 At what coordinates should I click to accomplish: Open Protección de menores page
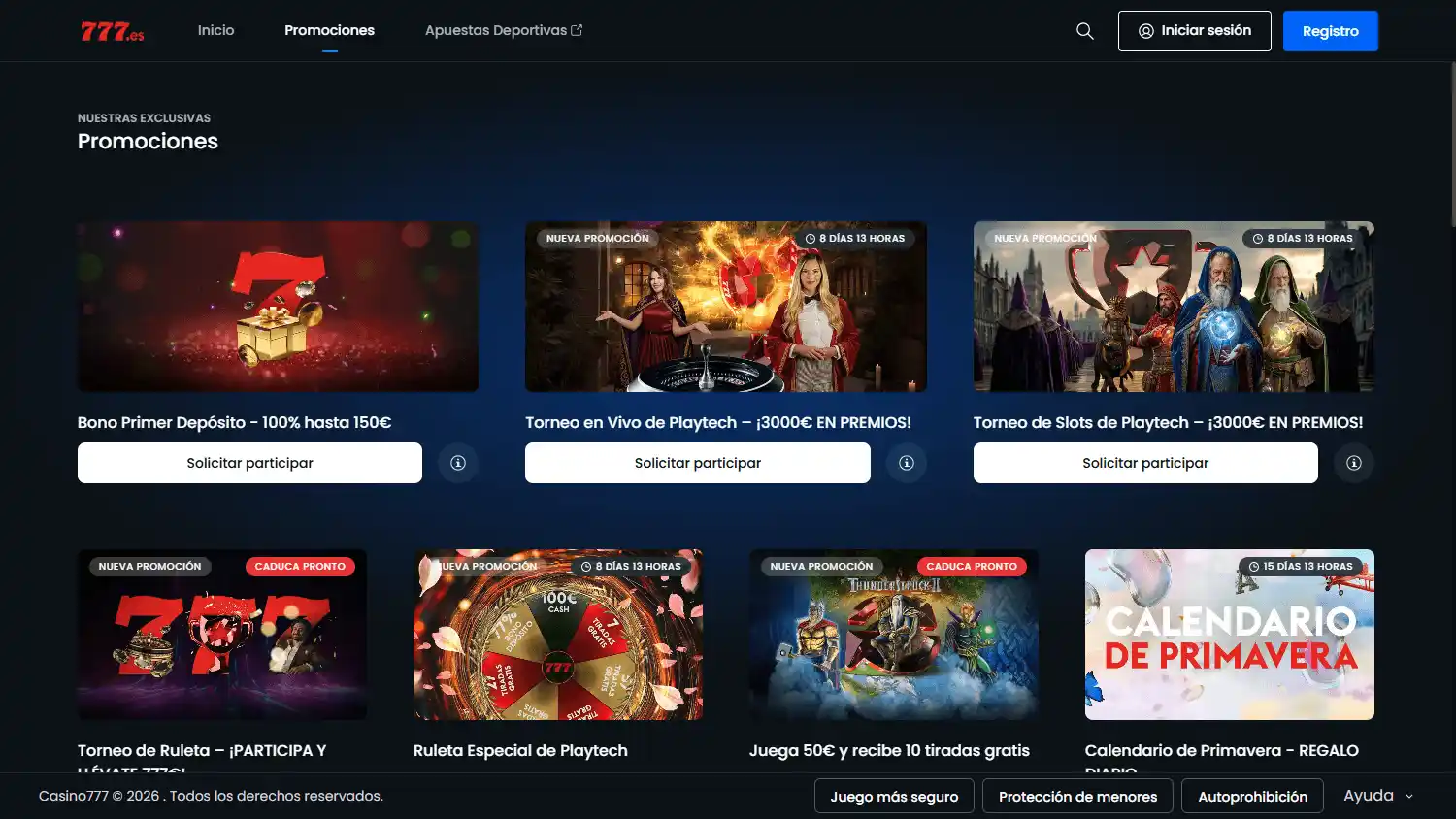[1077, 796]
